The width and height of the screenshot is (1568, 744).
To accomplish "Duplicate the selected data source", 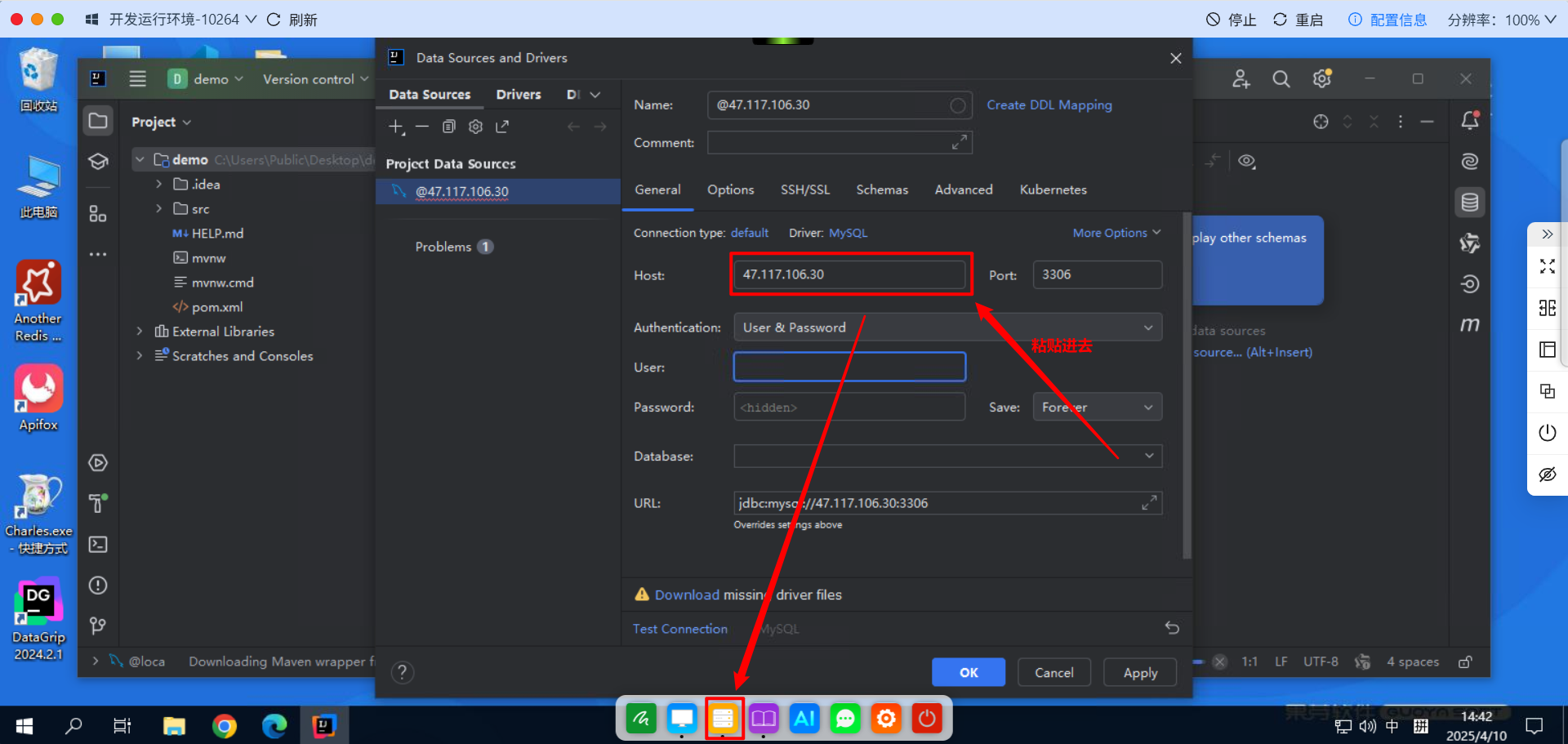I will coord(449,127).
